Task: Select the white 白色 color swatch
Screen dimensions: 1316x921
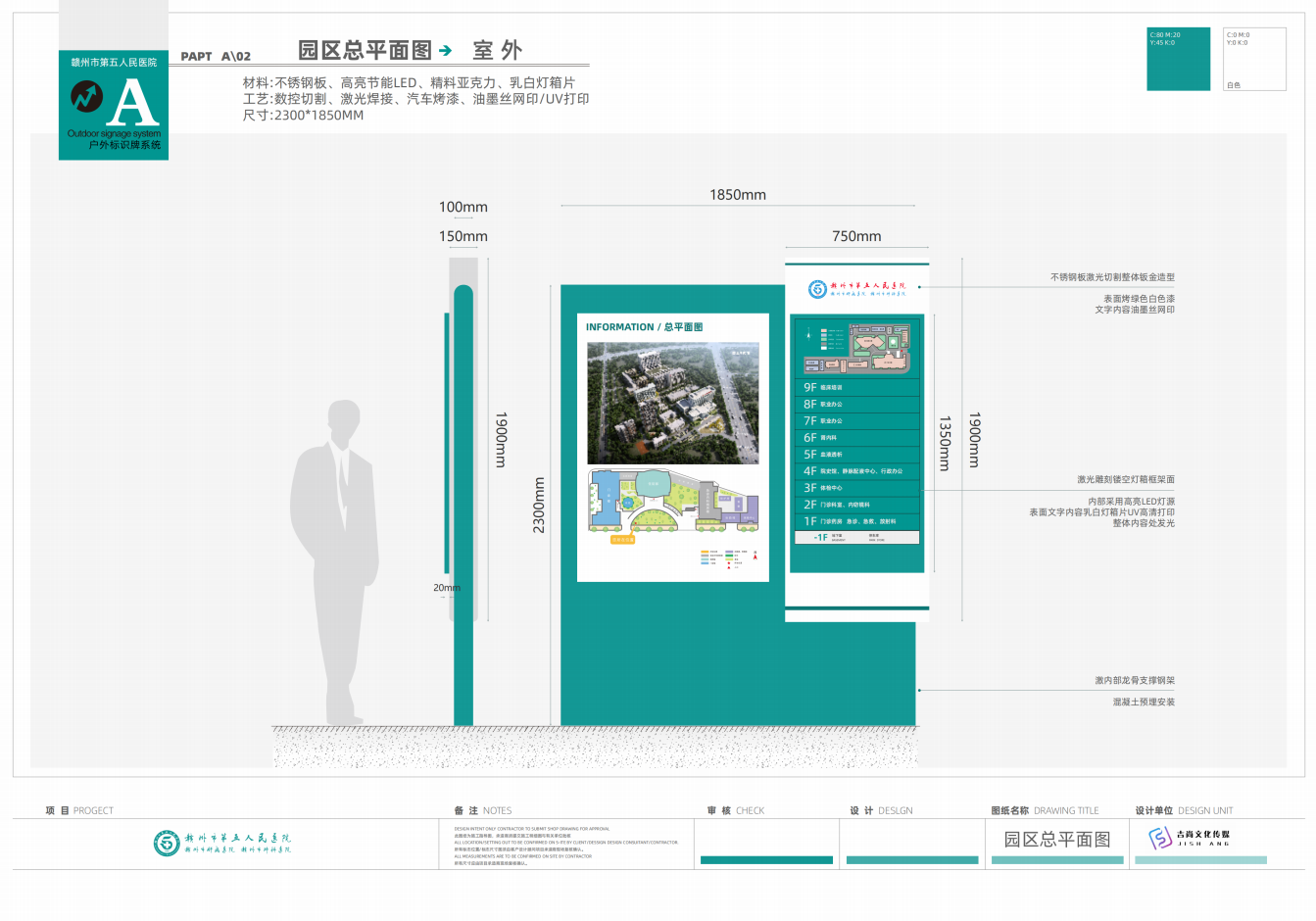Action: (1254, 59)
